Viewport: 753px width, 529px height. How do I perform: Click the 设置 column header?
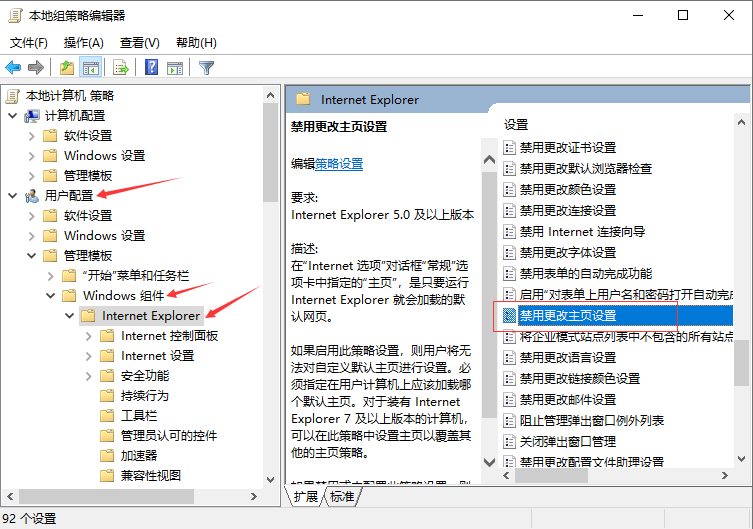516,125
